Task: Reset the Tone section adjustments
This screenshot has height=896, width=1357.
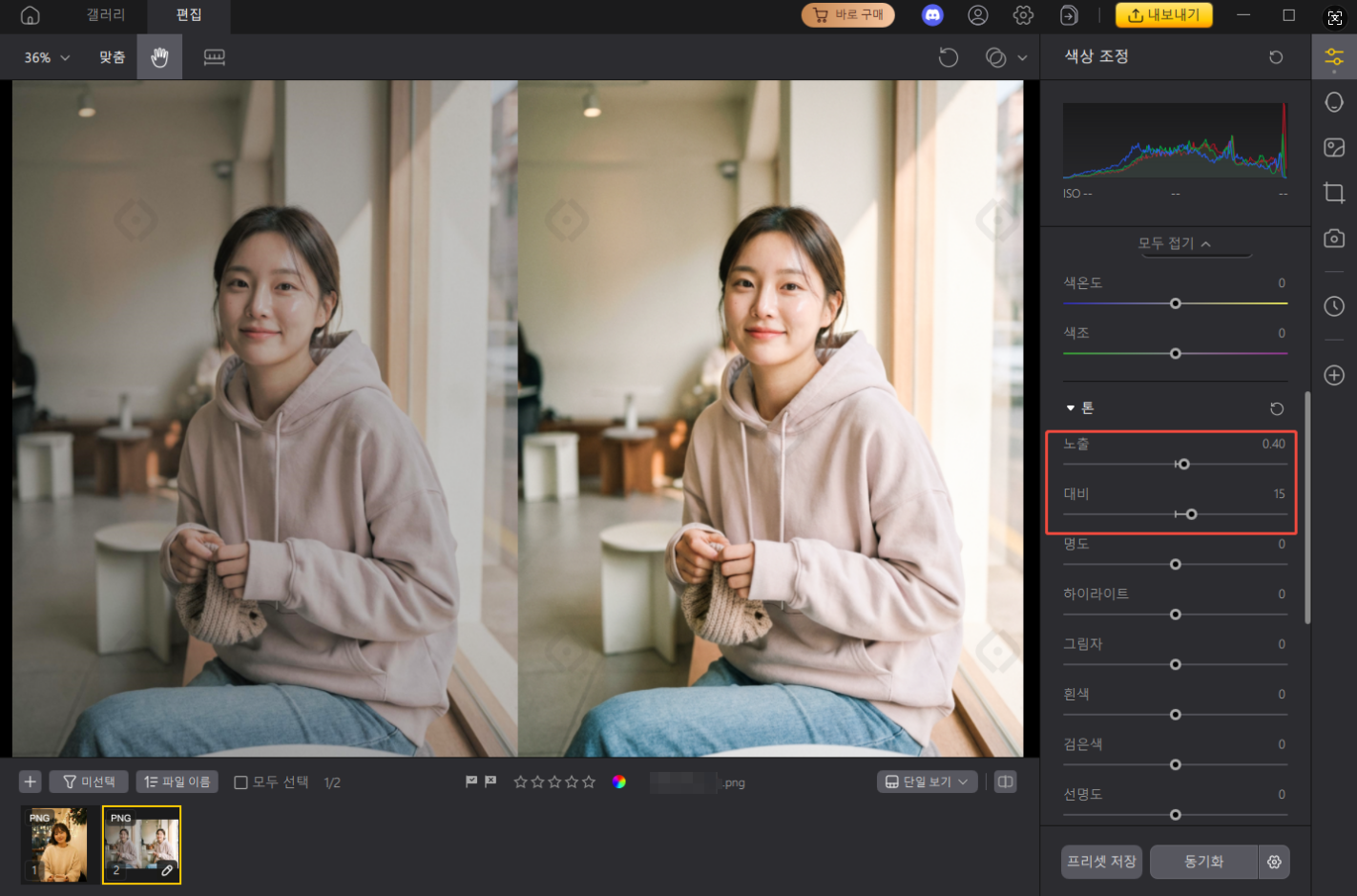Action: point(1277,408)
